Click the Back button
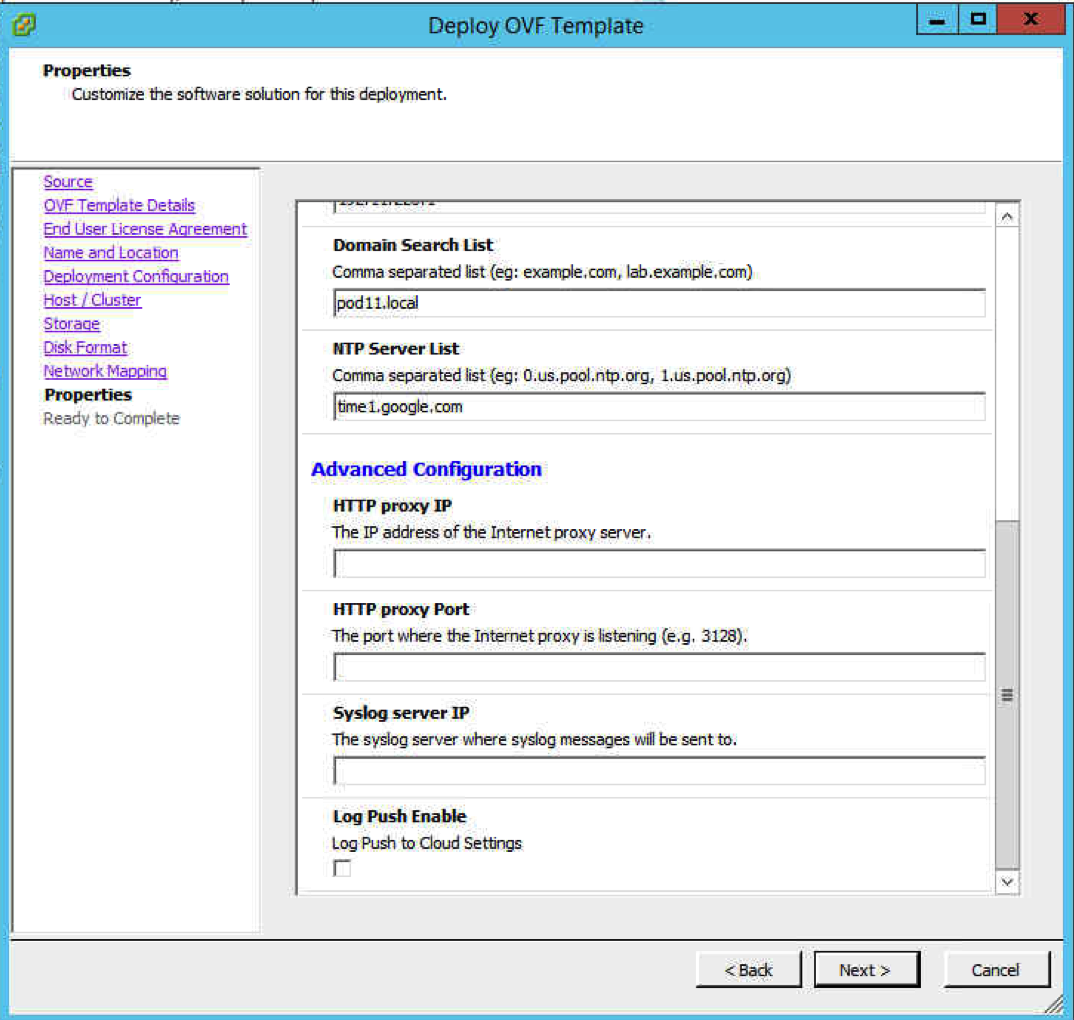The width and height of the screenshot is (1074, 1020). (749, 969)
